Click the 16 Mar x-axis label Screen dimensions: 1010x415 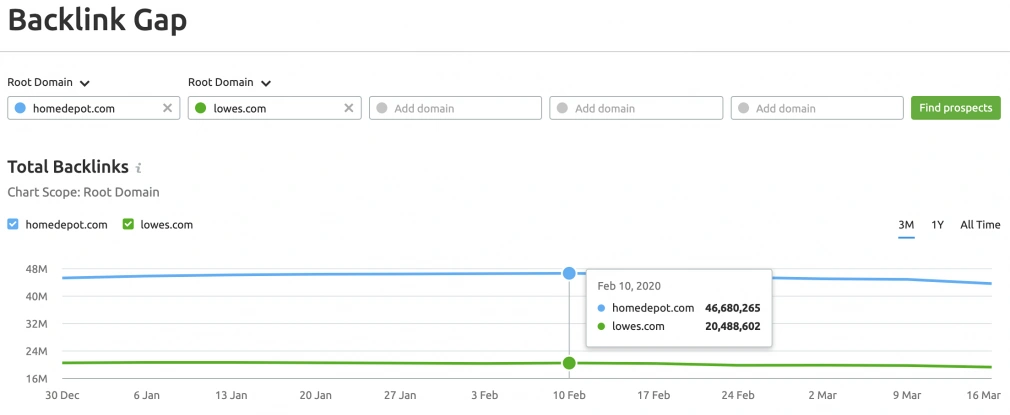[x=983, y=394]
